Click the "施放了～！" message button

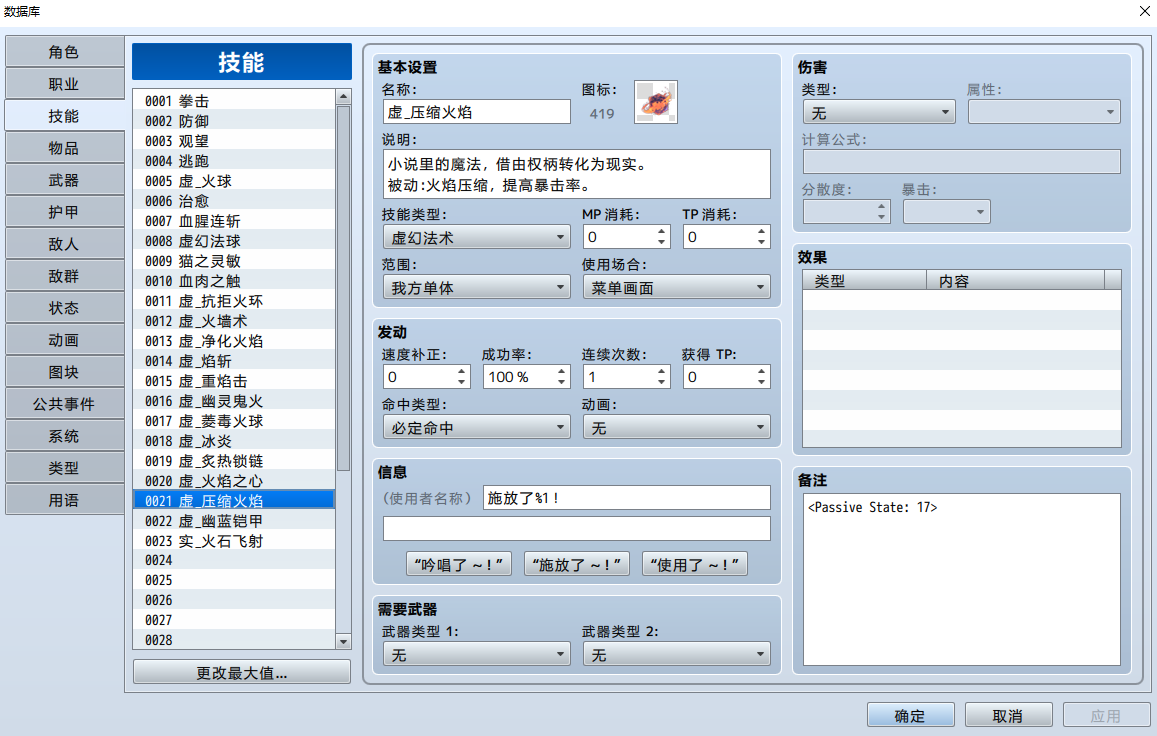click(576, 564)
